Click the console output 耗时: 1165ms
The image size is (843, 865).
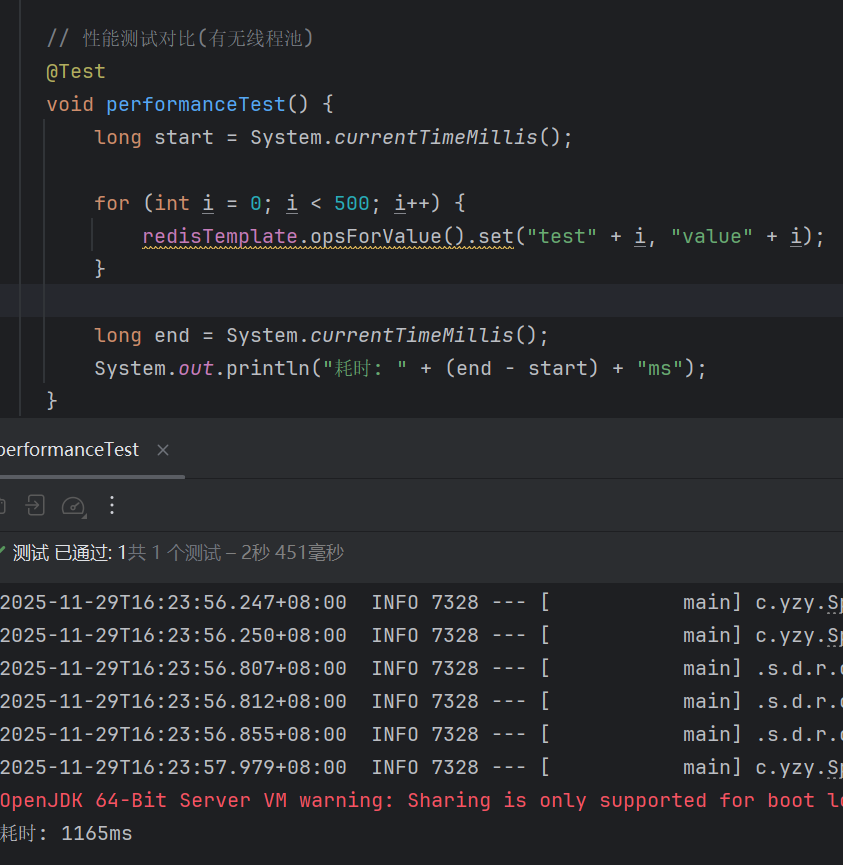pyautogui.click(x=66, y=834)
